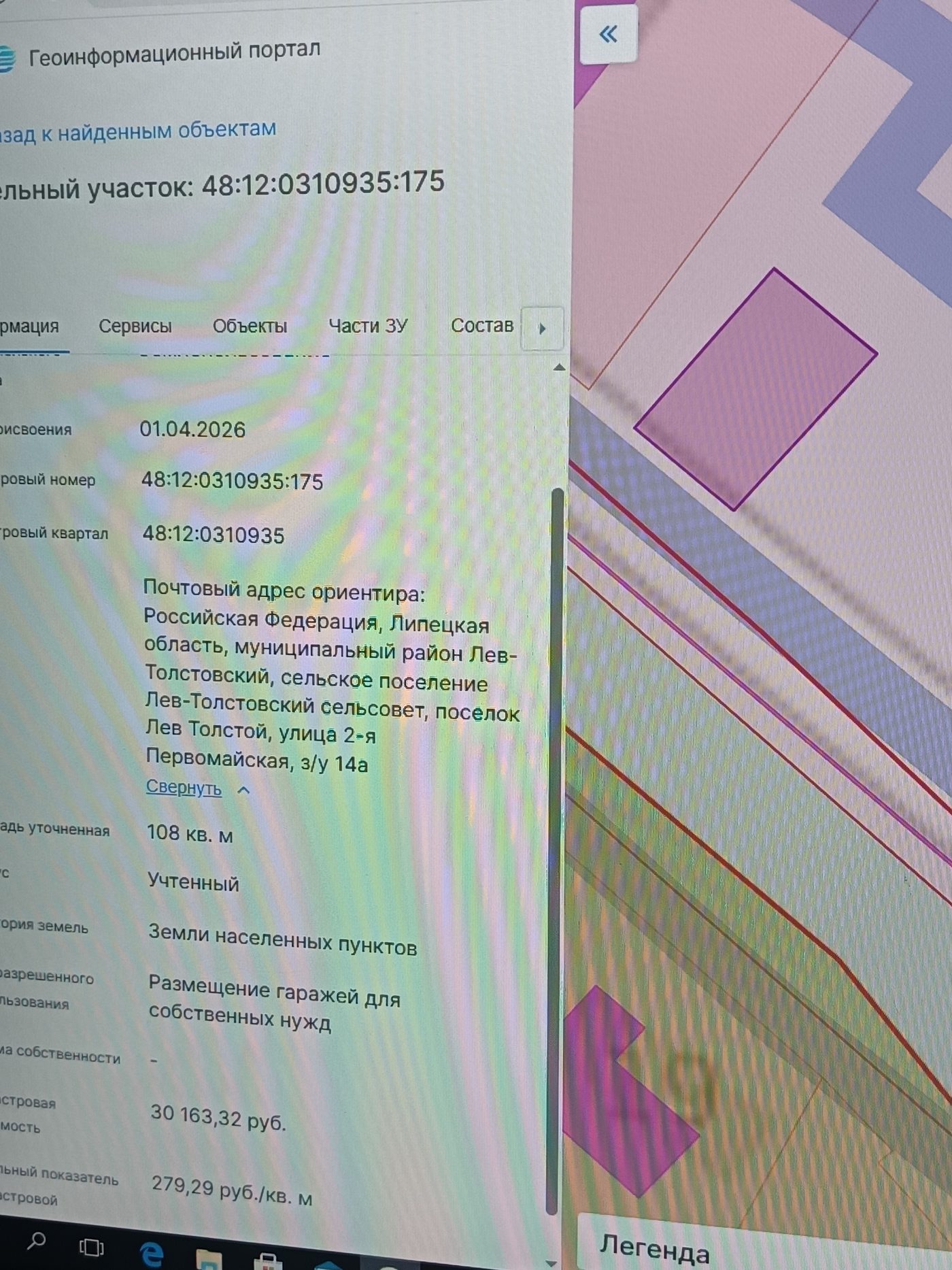Open Task View from the taskbar
Screen dimensions: 952x1270
91,1247
